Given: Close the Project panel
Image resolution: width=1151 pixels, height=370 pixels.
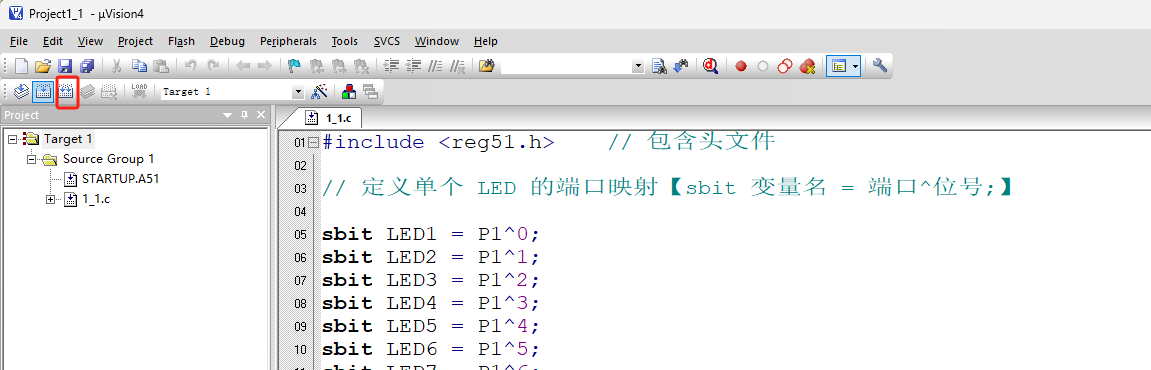Looking at the screenshot, I should (261, 115).
